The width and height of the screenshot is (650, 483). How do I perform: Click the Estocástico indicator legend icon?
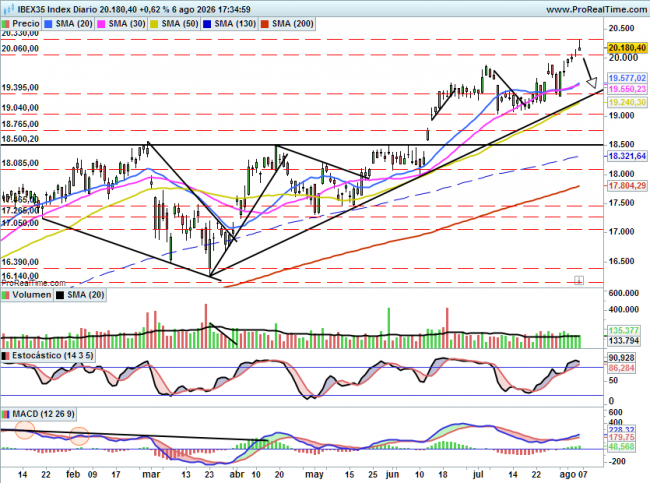(5, 356)
